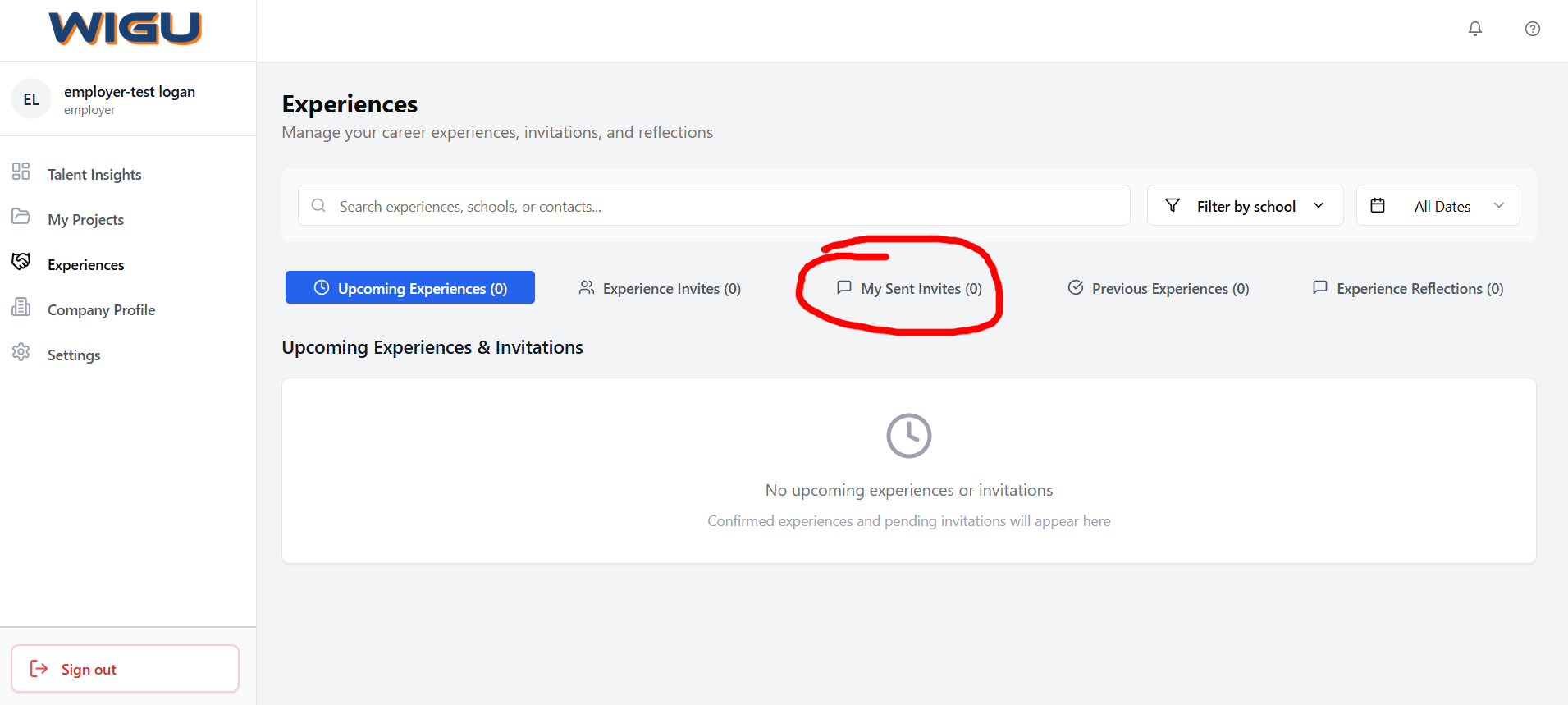Click the calendar icon in date filter
The image size is (1568, 705).
point(1378,205)
